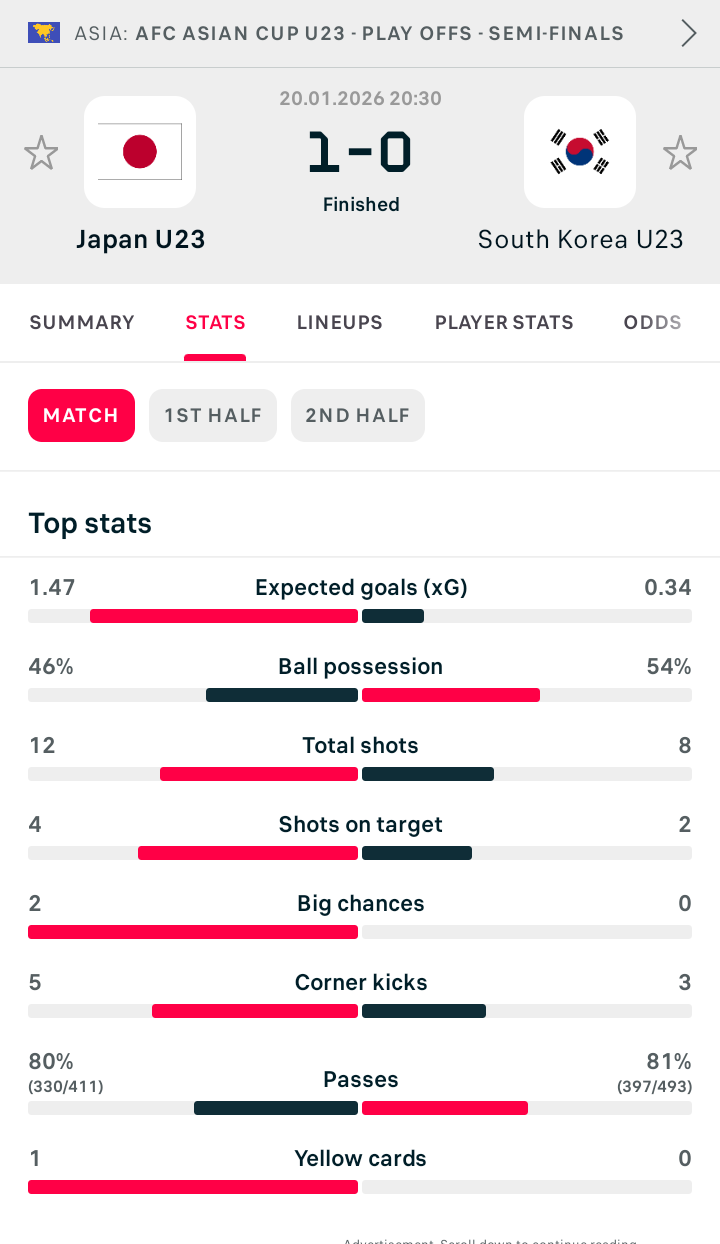Click the Ball possession stat bar
Viewport: 720px width, 1244px height.
pos(360,694)
